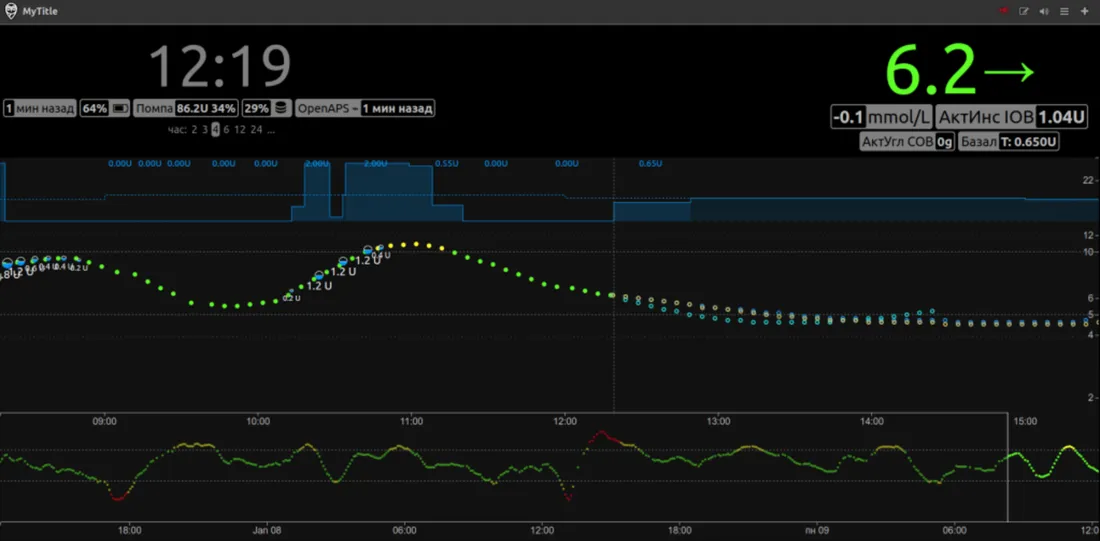Screen dimensions: 1100x541
Task: Click the Базал T: 0.650U pill
Action: click(x=1008, y=142)
